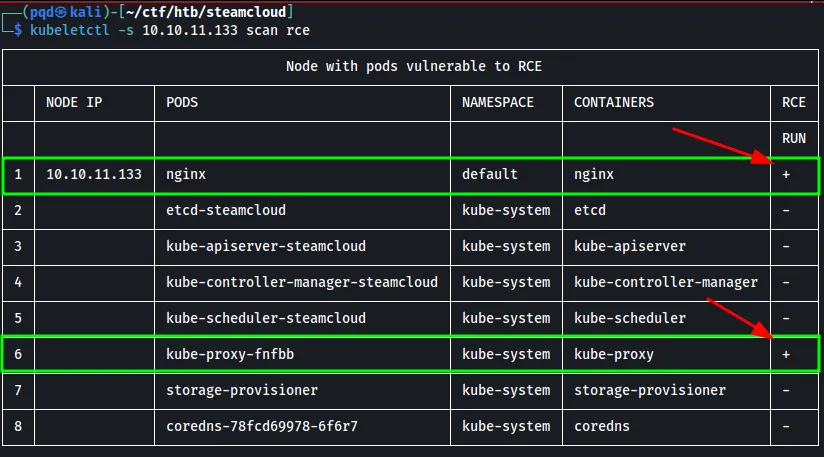The image size is (824, 457).
Task: Click the coredns-78fcd69978-6f6r7 pod entry
Action: [262, 426]
